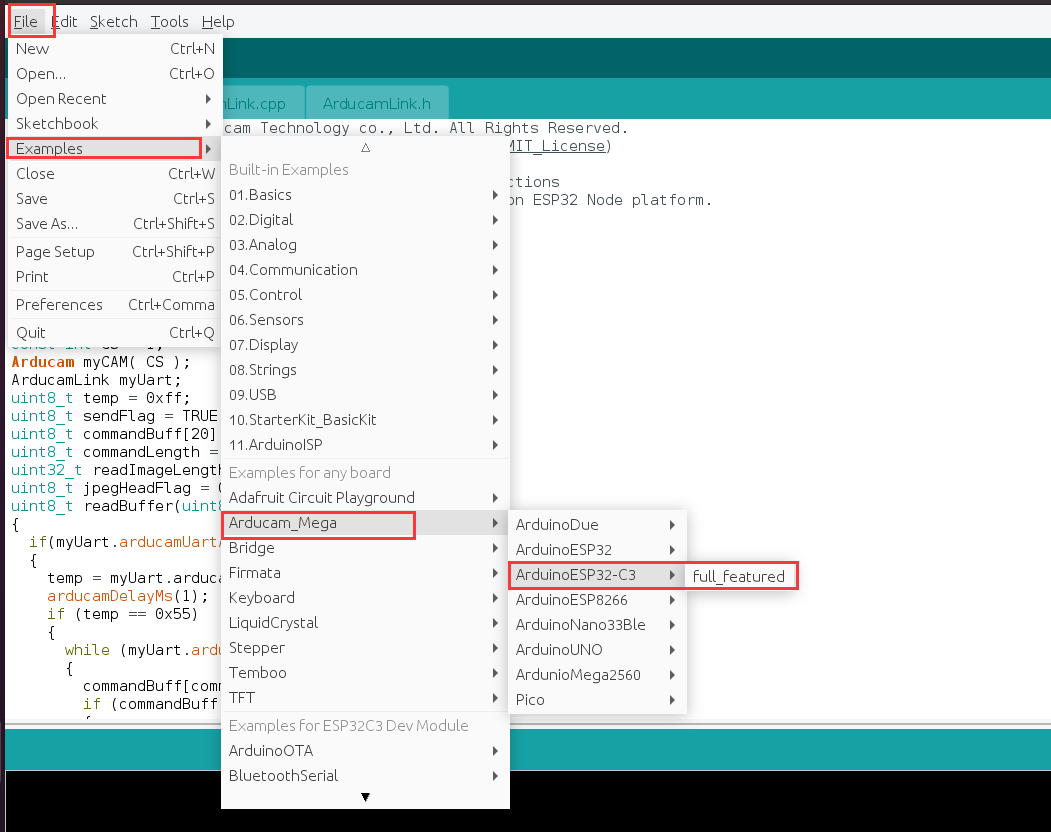Open ArduinoOTA examples submenu
The height and width of the screenshot is (832, 1051).
[365, 751]
